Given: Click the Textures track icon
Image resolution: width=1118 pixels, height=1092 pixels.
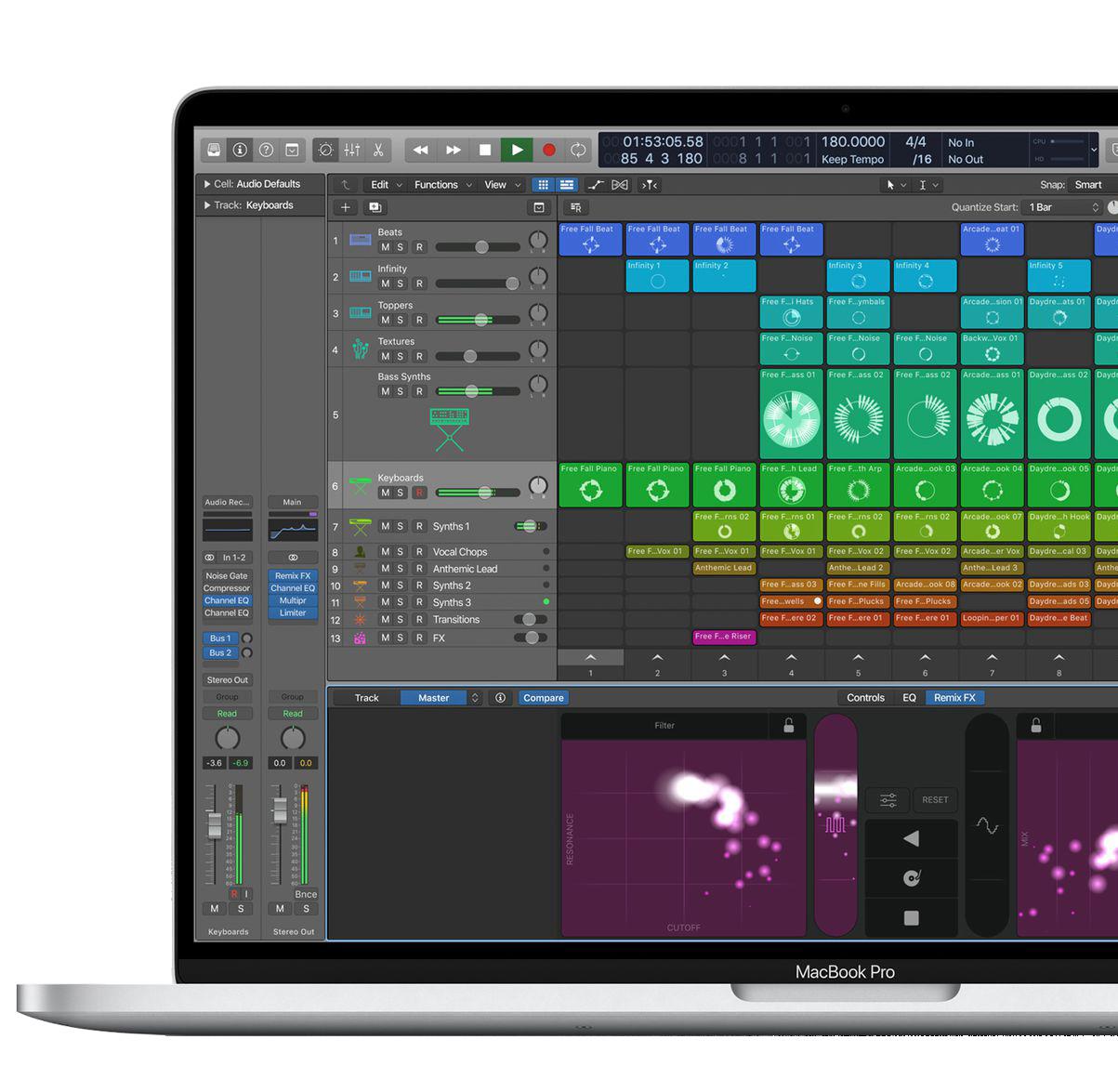Looking at the screenshot, I should 360,349.
